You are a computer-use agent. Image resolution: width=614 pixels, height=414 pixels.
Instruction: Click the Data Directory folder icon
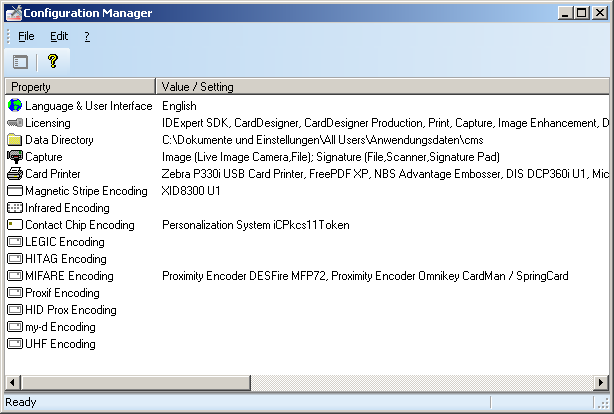pyautogui.click(x=14, y=140)
